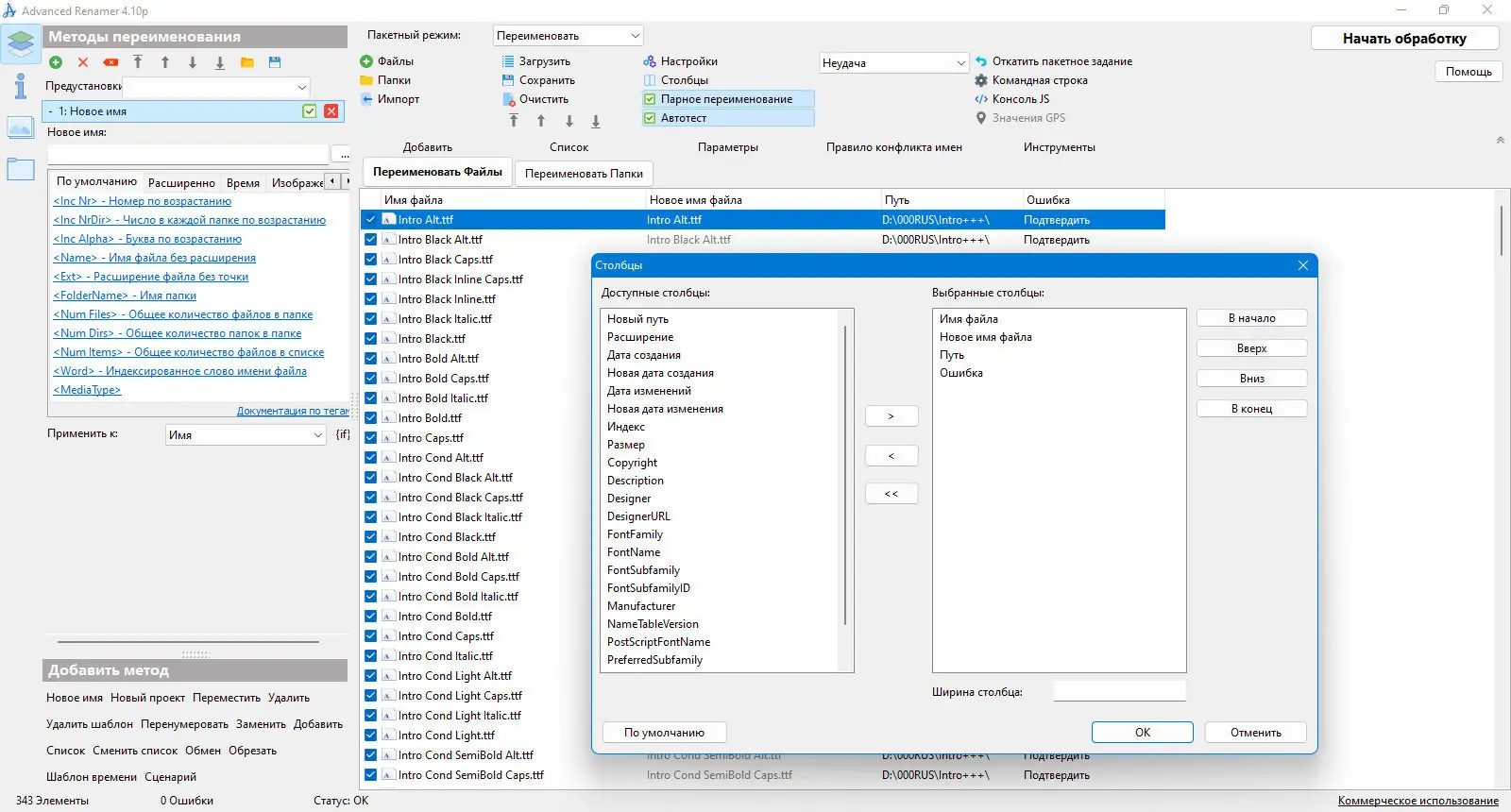Open the image preview sidebar icon

click(20, 127)
